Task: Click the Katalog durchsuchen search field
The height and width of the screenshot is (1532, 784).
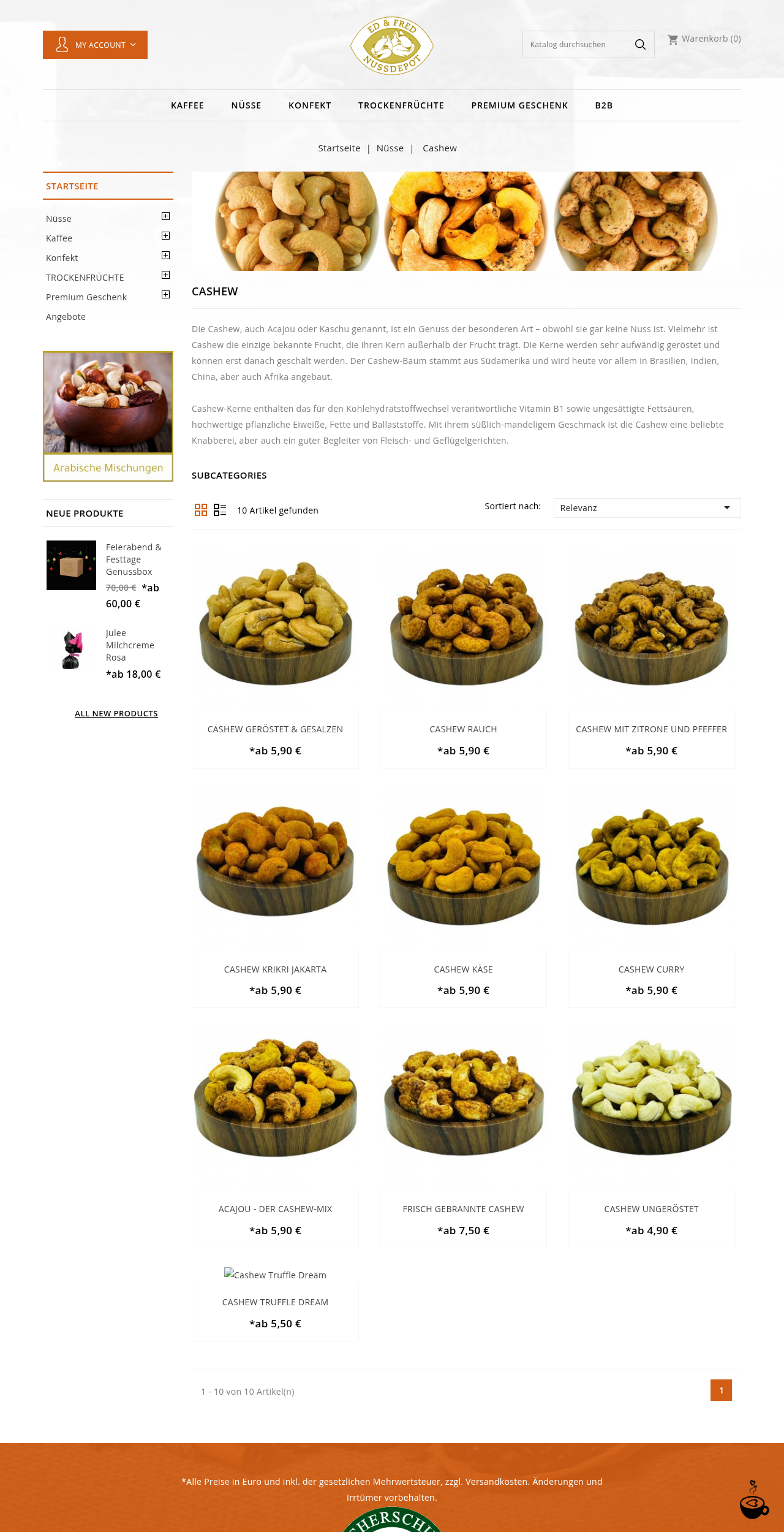Action: tap(576, 45)
